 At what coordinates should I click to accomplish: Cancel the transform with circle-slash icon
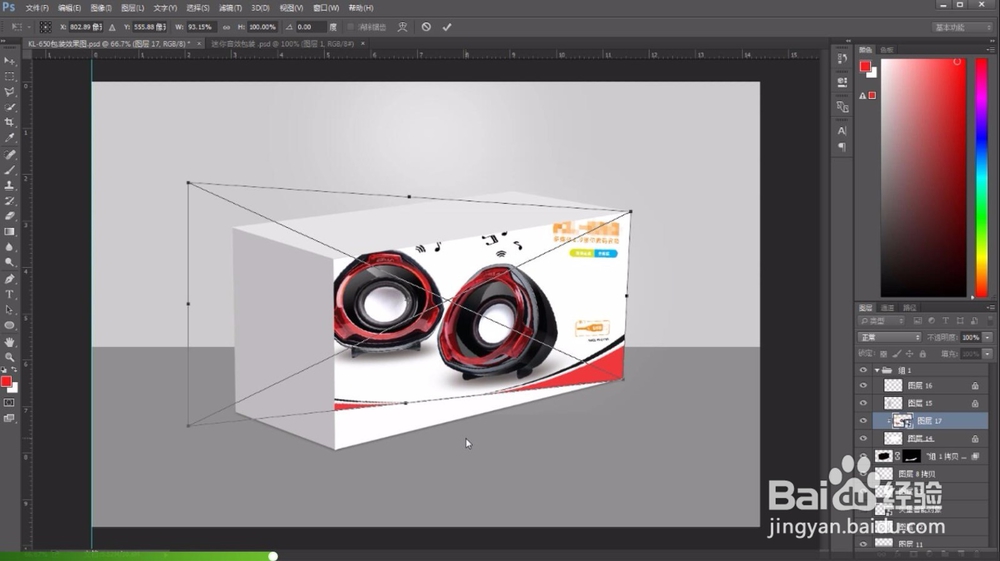(426, 27)
